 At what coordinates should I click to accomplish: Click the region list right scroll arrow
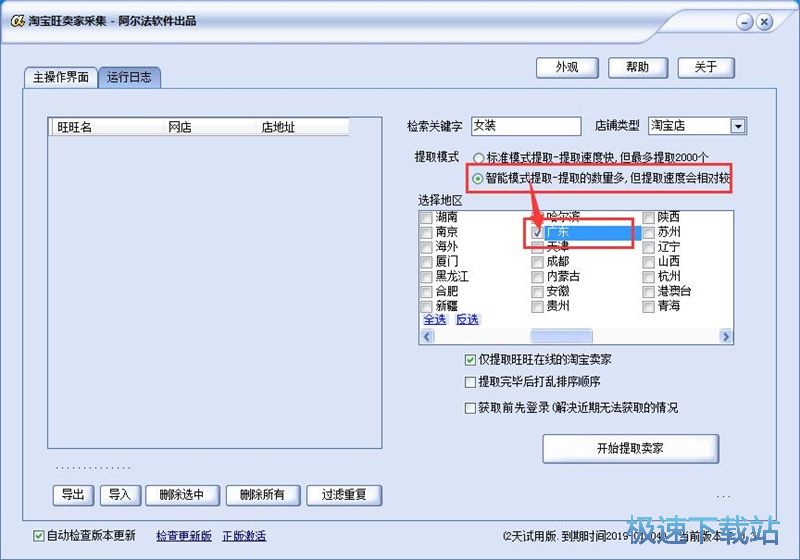(726, 337)
